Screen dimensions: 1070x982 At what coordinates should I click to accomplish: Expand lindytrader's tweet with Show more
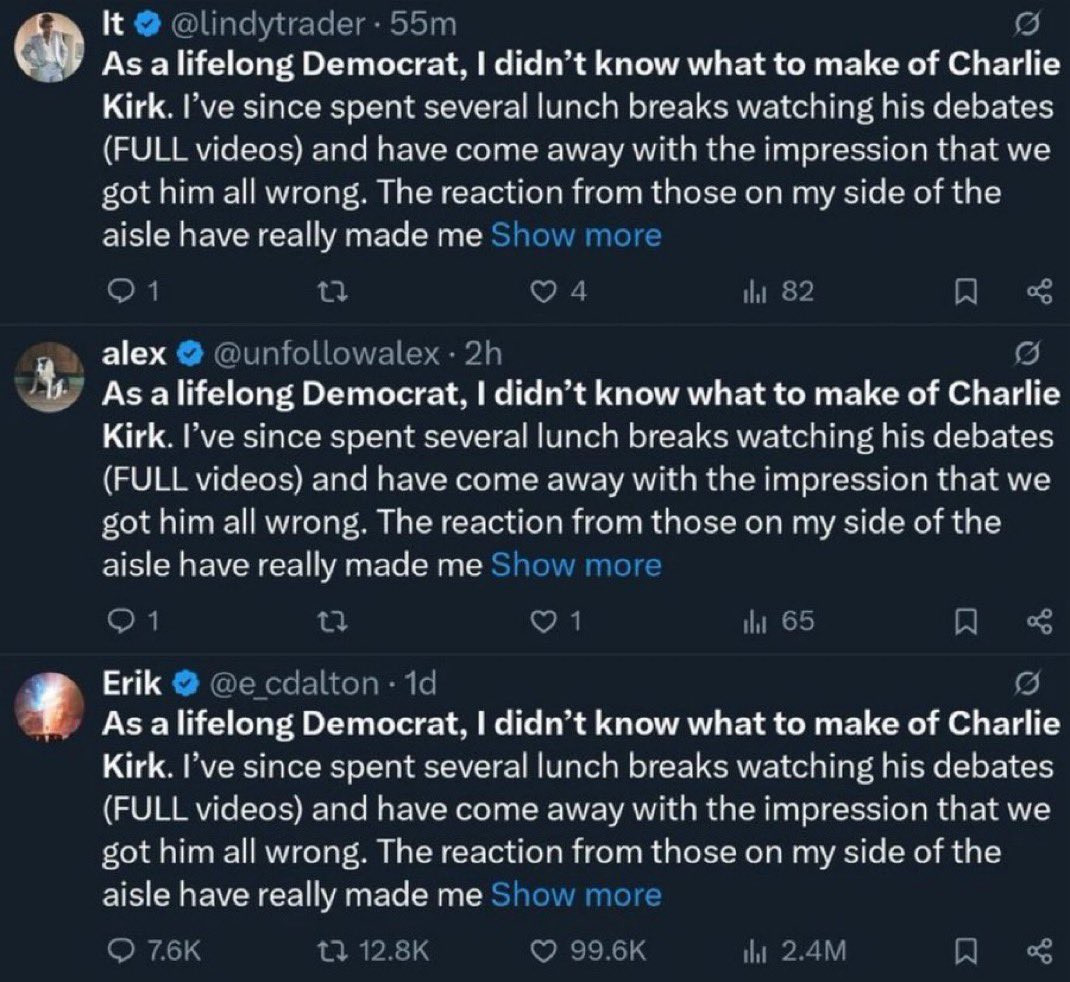[x=576, y=236]
